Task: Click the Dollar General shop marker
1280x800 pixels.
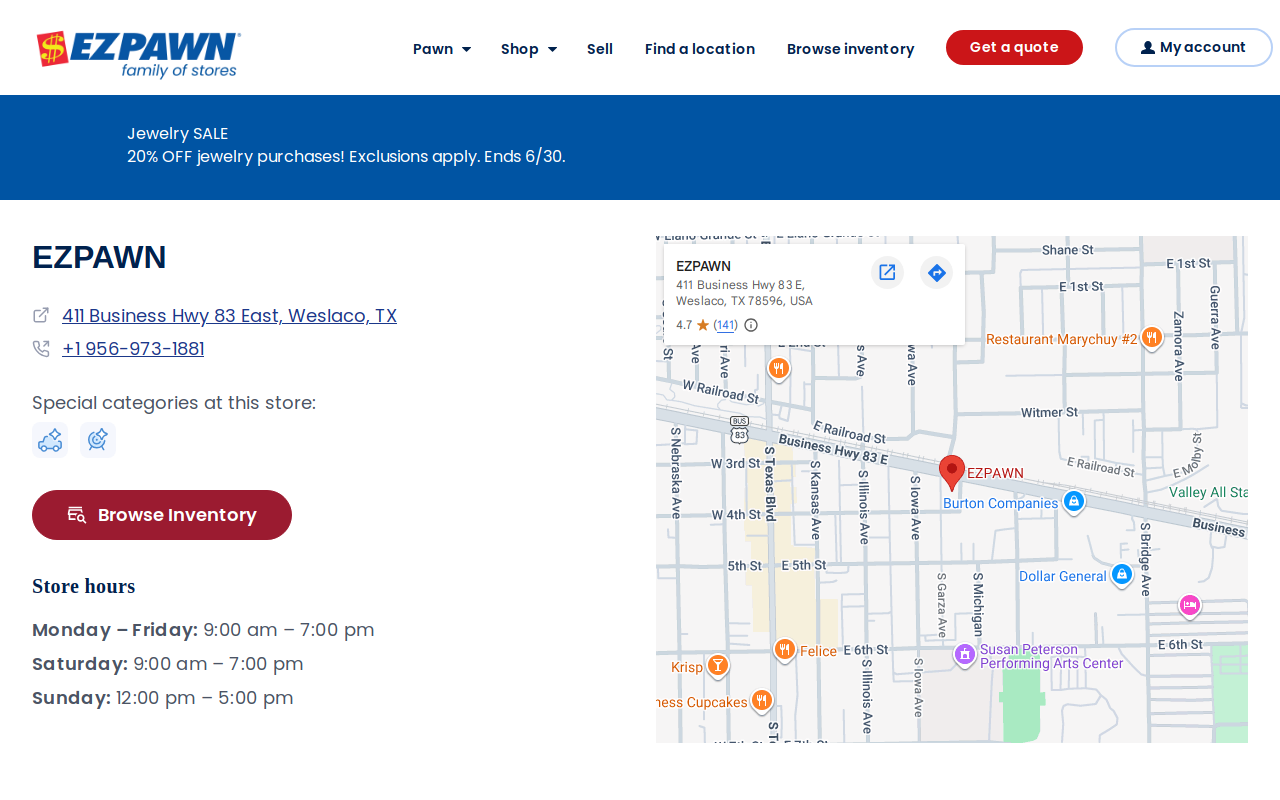Action: coord(1122,575)
